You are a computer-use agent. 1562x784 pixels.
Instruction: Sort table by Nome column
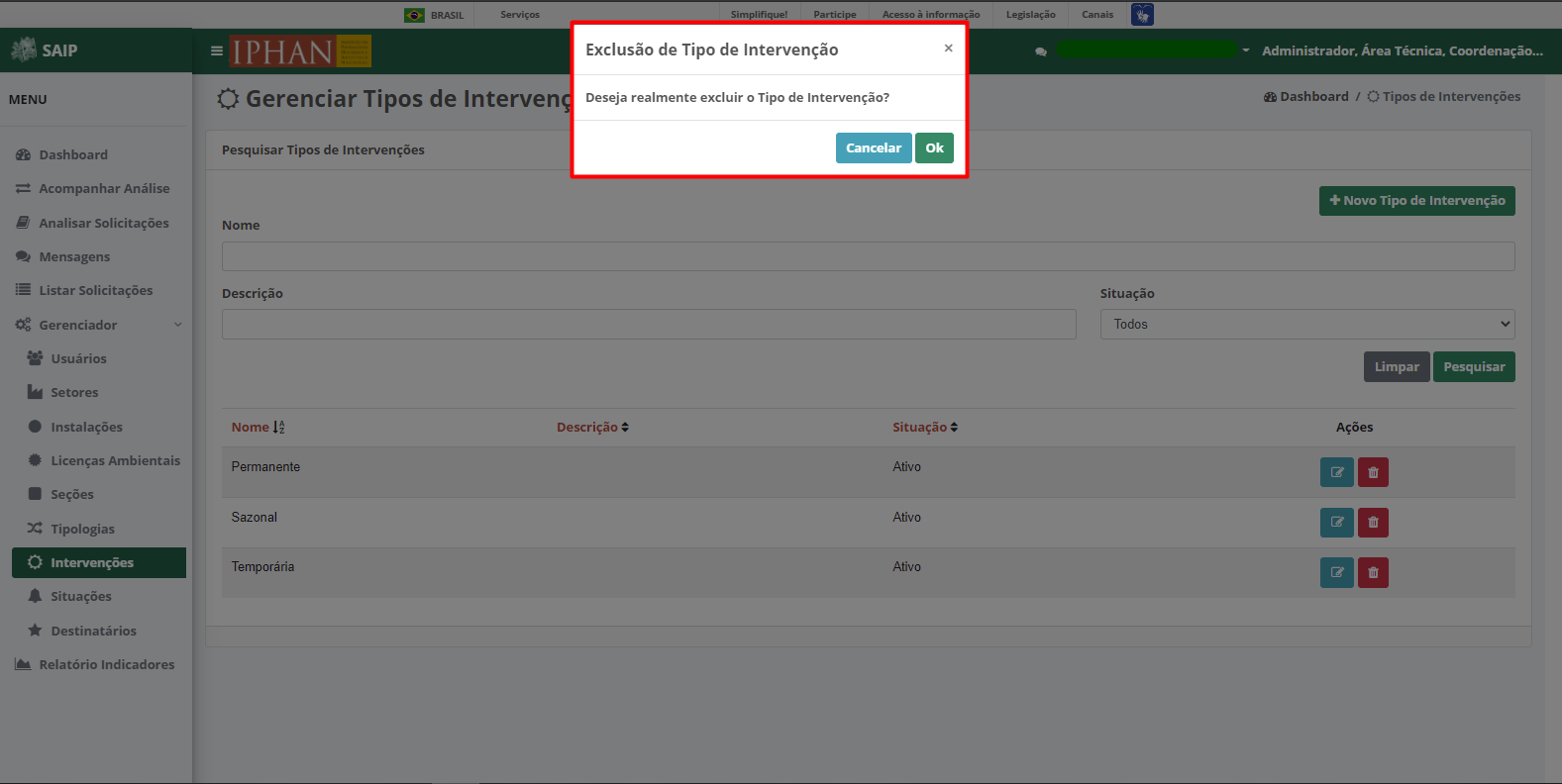click(x=258, y=427)
